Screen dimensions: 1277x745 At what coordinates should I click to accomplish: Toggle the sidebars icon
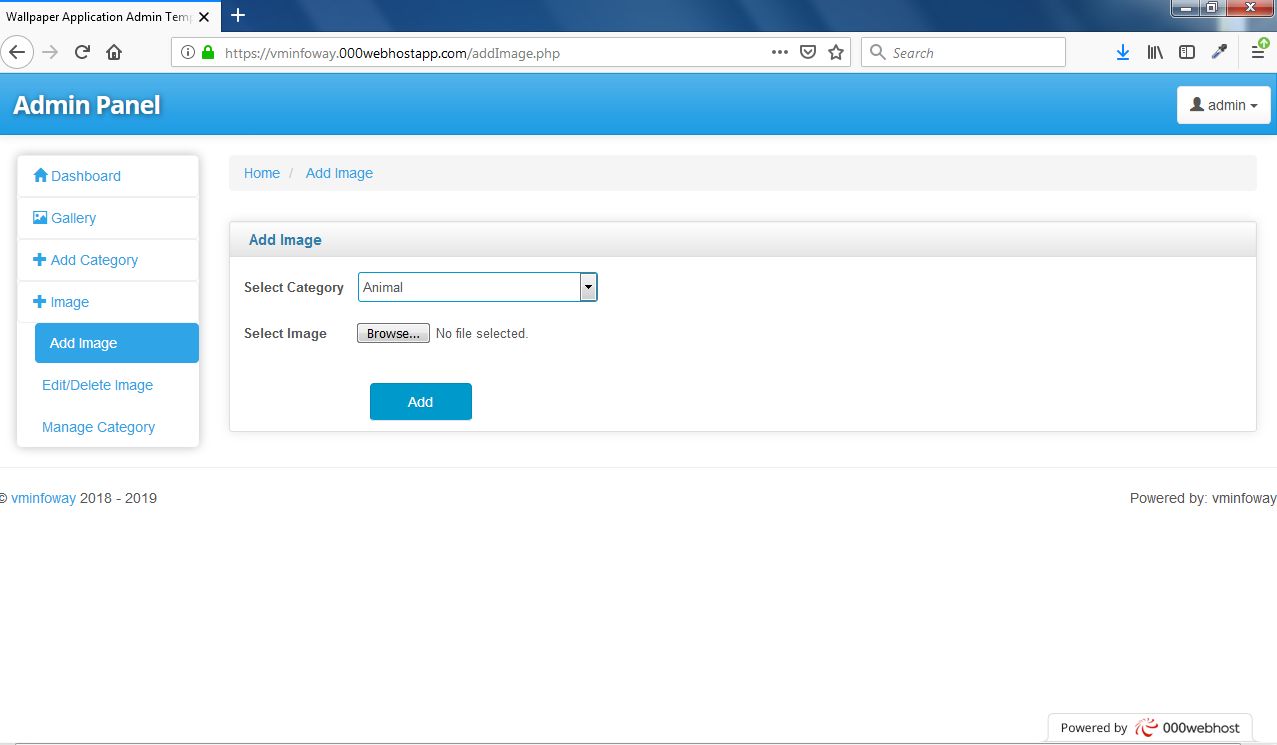point(1187,53)
